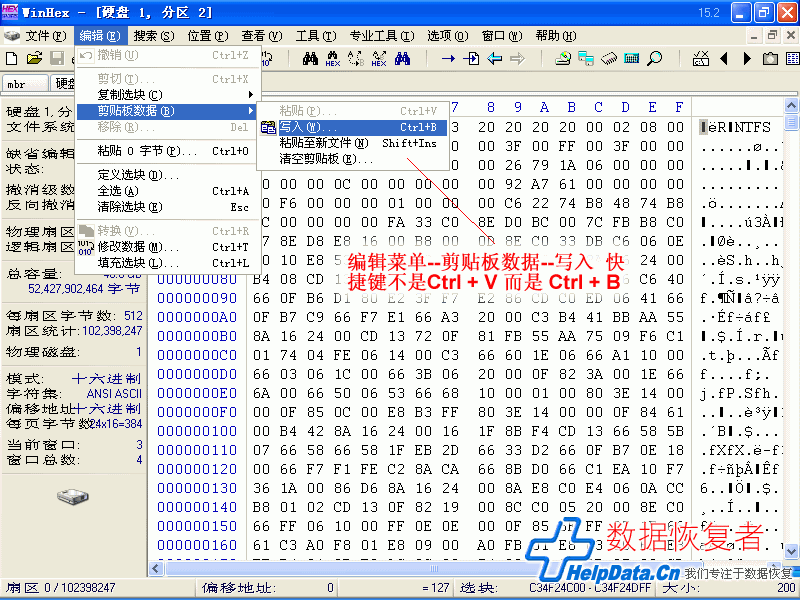Click column header F in hex view

[679, 108]
